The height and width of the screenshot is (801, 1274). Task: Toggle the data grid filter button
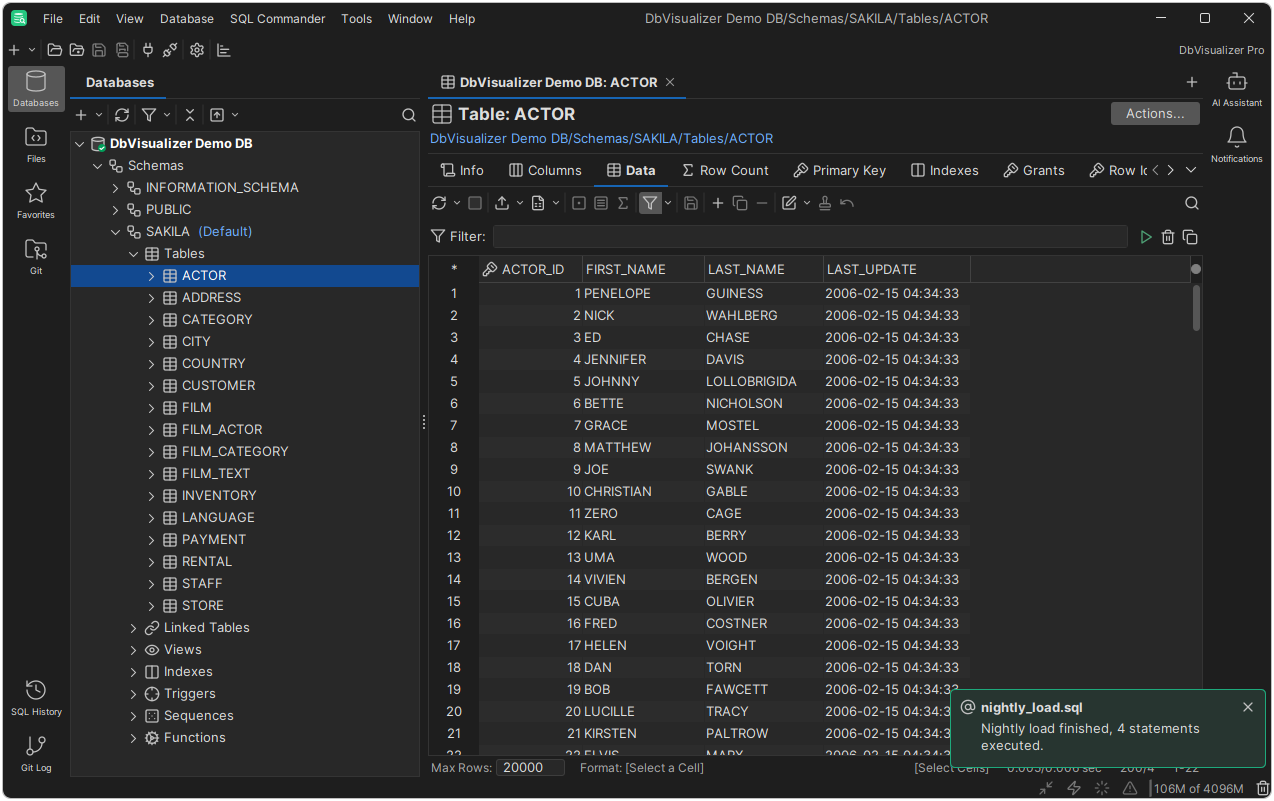(650, 203)
